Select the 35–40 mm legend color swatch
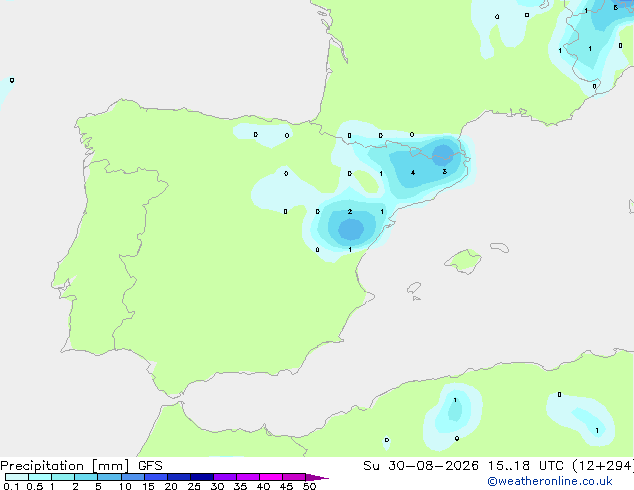Viewport: 634px width, 490px height. [x=248, y=477]
